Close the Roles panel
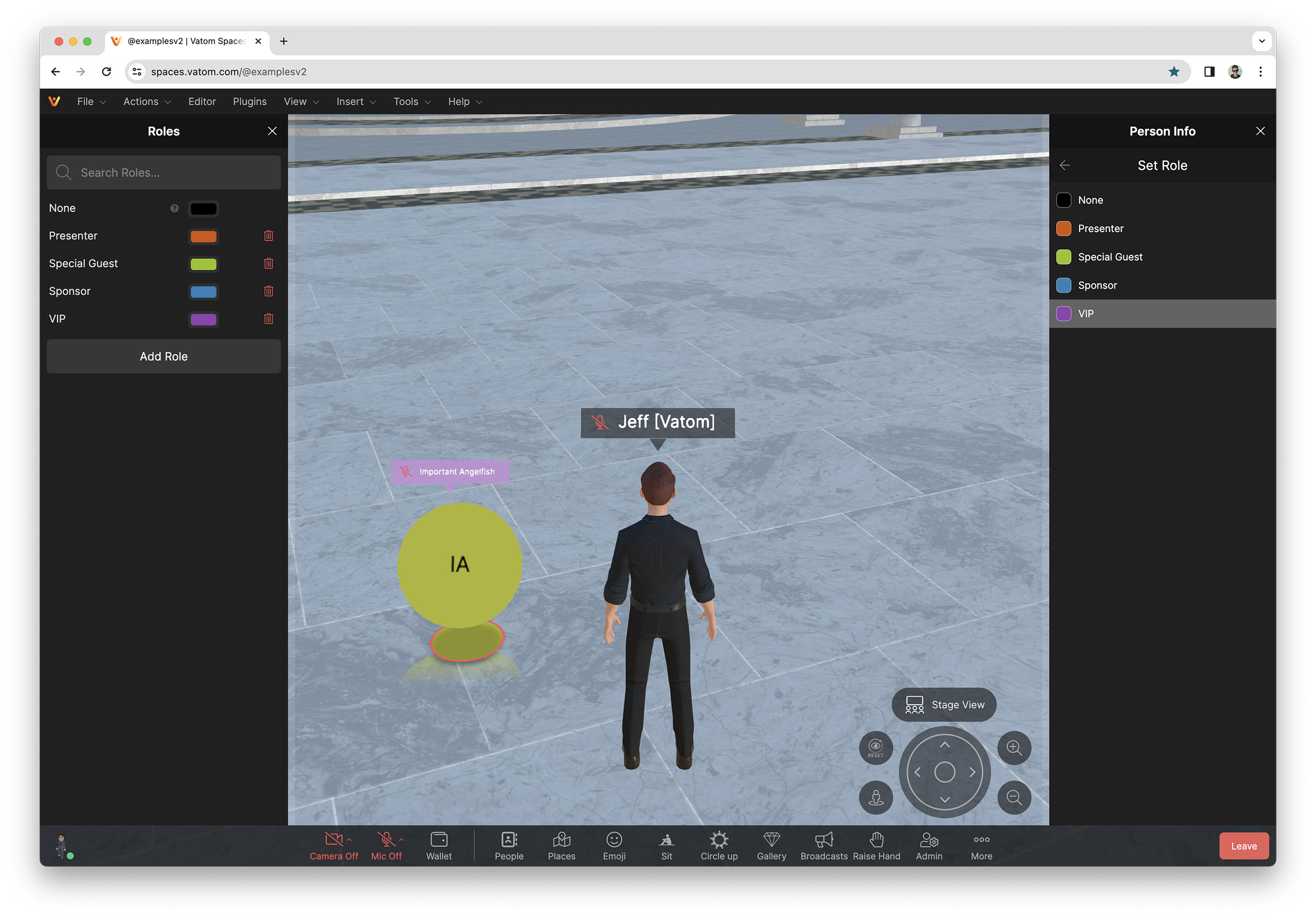Image resolution: width=1316 pixels, height=919 pixels. 272,131
